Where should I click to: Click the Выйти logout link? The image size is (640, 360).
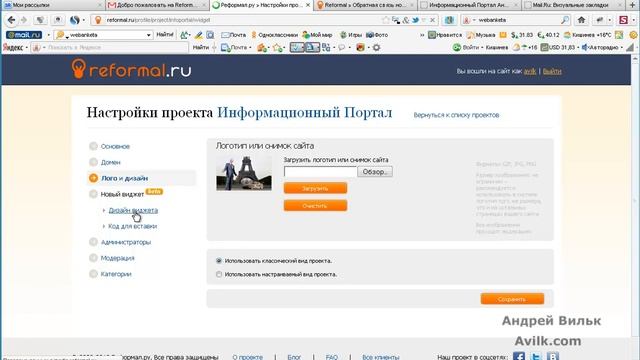pyautogui.click(x=552, y=71)
